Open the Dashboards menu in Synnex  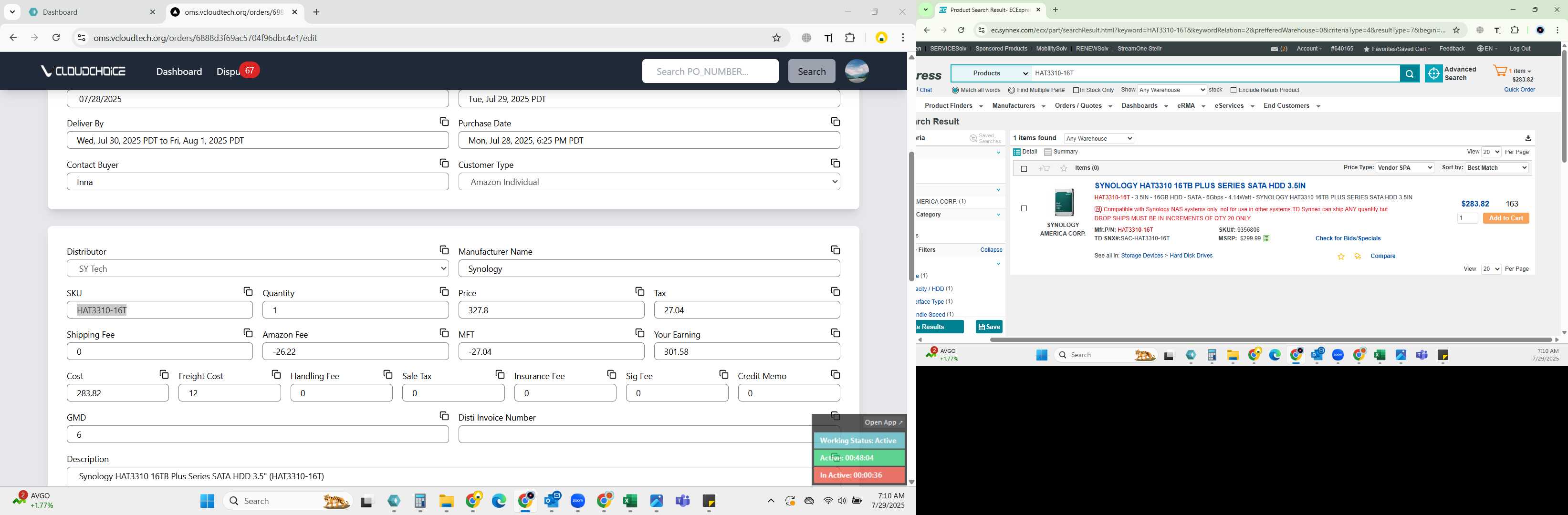(1144, 106)
